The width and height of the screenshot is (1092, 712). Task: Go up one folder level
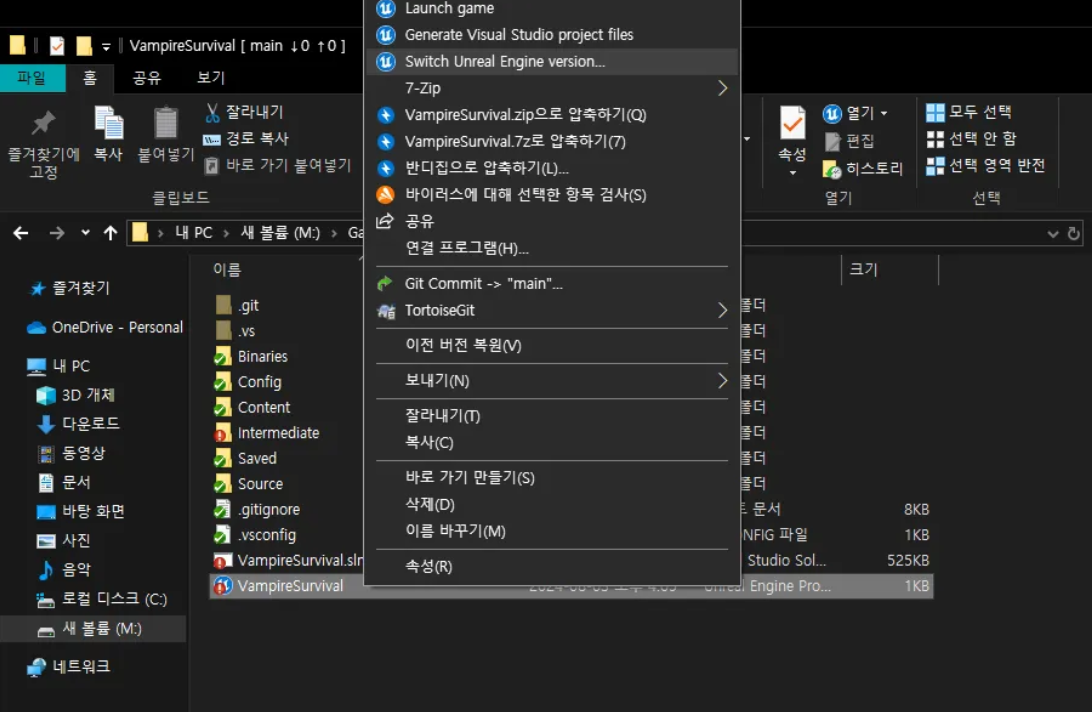click(x=110, y=233)
